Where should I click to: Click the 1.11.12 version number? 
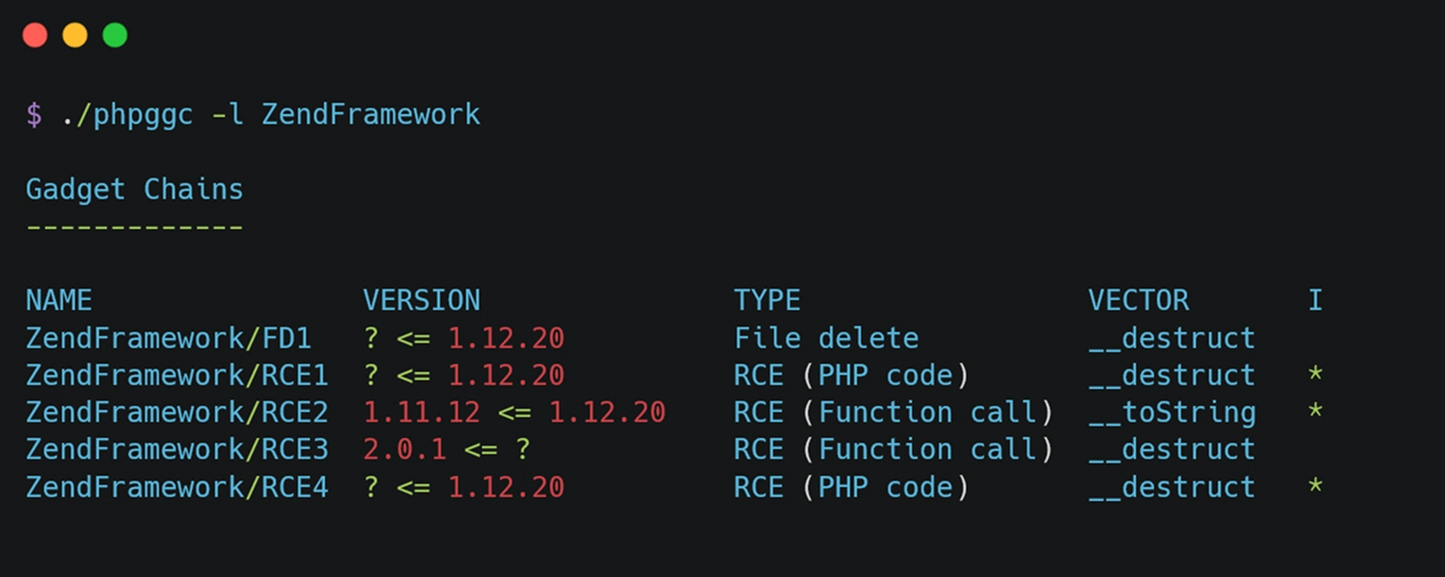point(421,413)
